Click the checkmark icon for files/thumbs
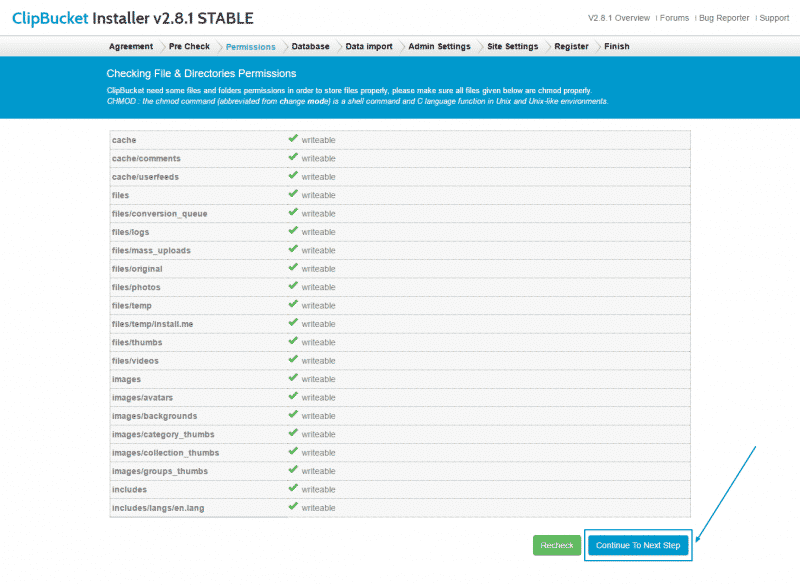Screen dimensions: 800x585 [x=293, y=342]
